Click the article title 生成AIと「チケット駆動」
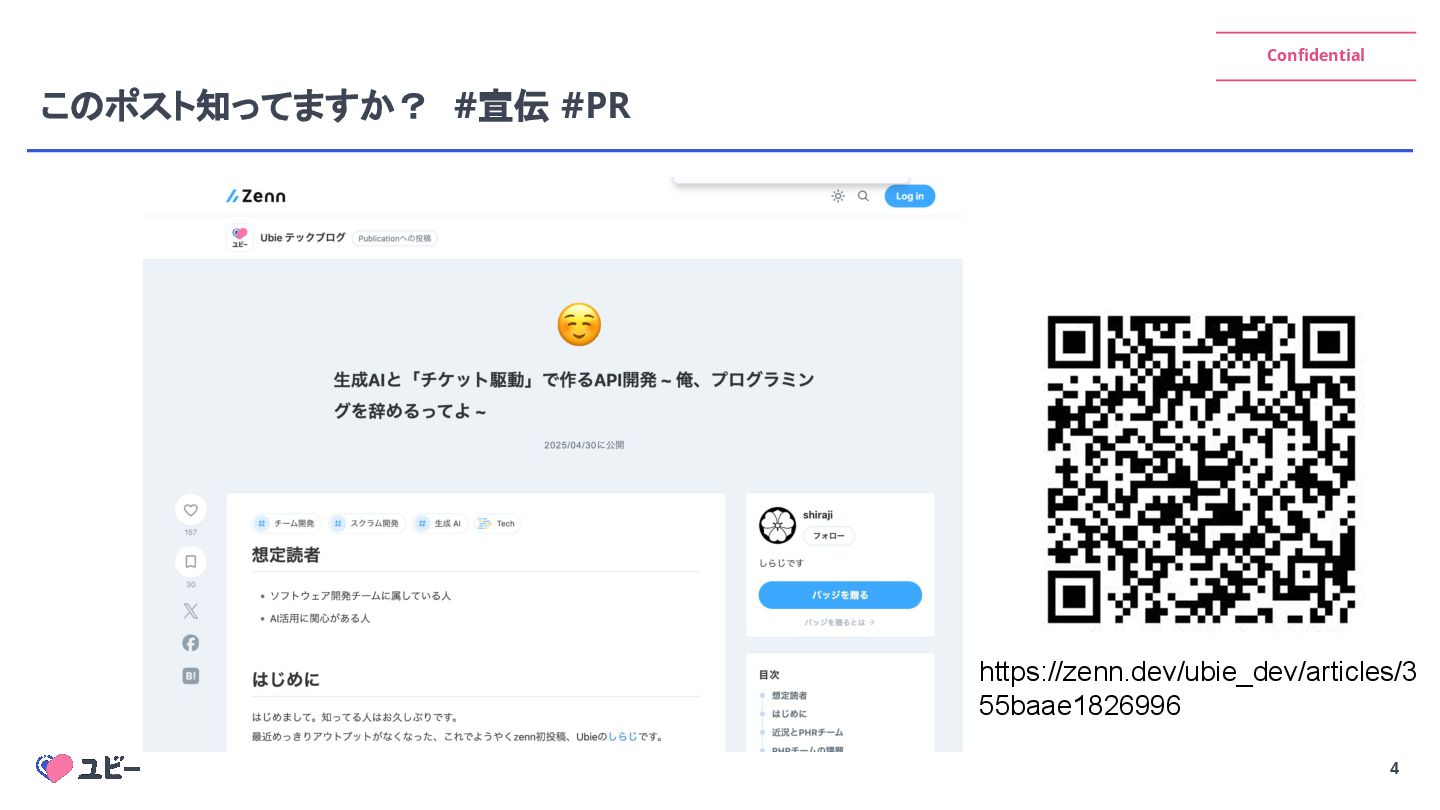Viewport: 1440px width, 810px height. click(573, 395)
